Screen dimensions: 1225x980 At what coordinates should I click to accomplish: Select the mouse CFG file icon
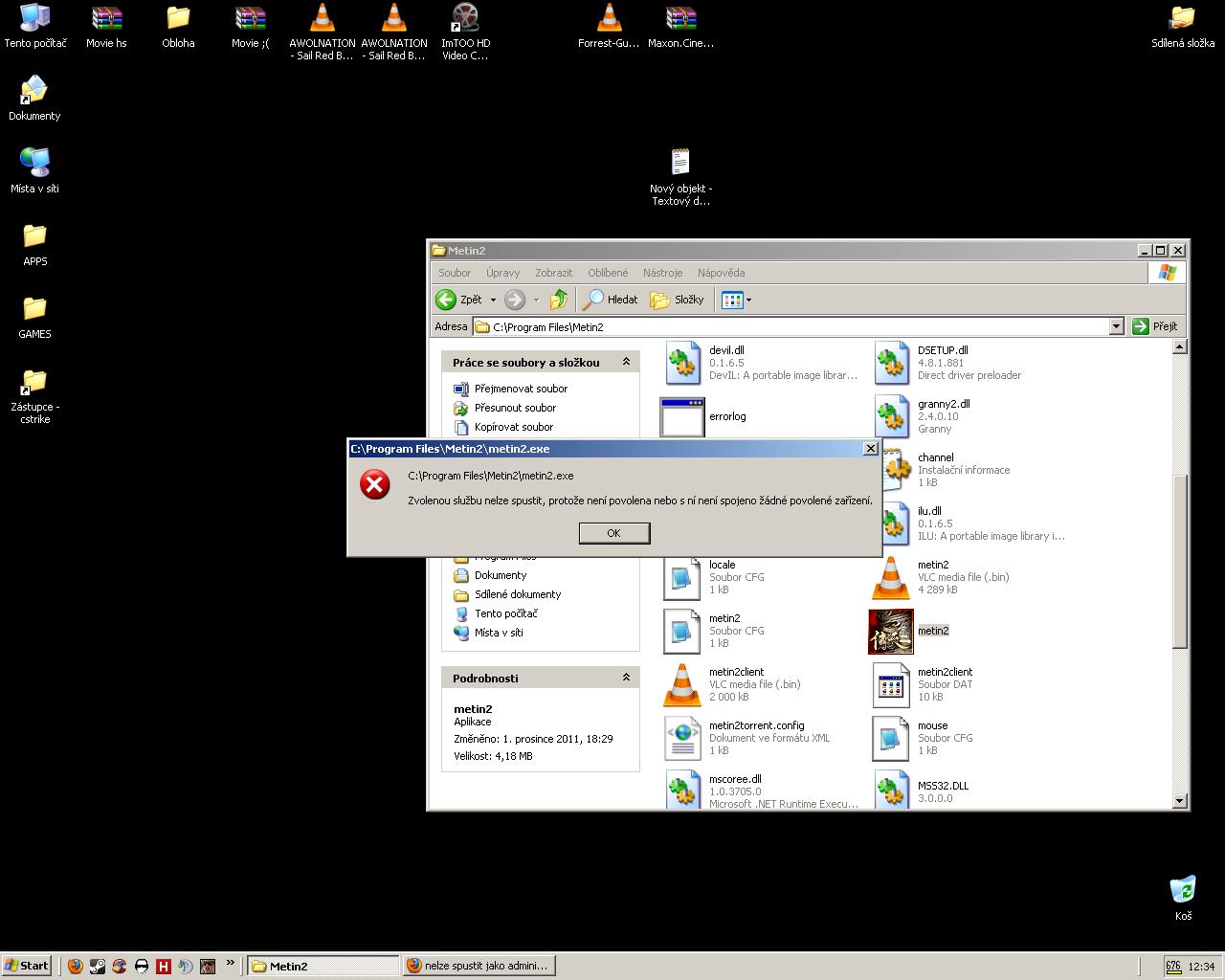click(x=891, y=739)
